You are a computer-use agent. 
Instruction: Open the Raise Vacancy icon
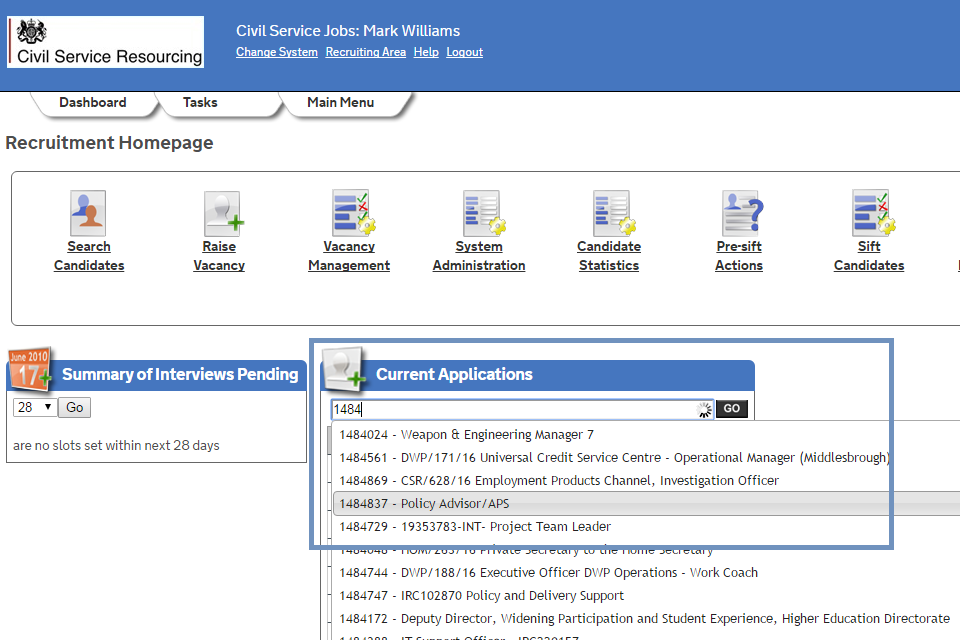coord(220,213)
